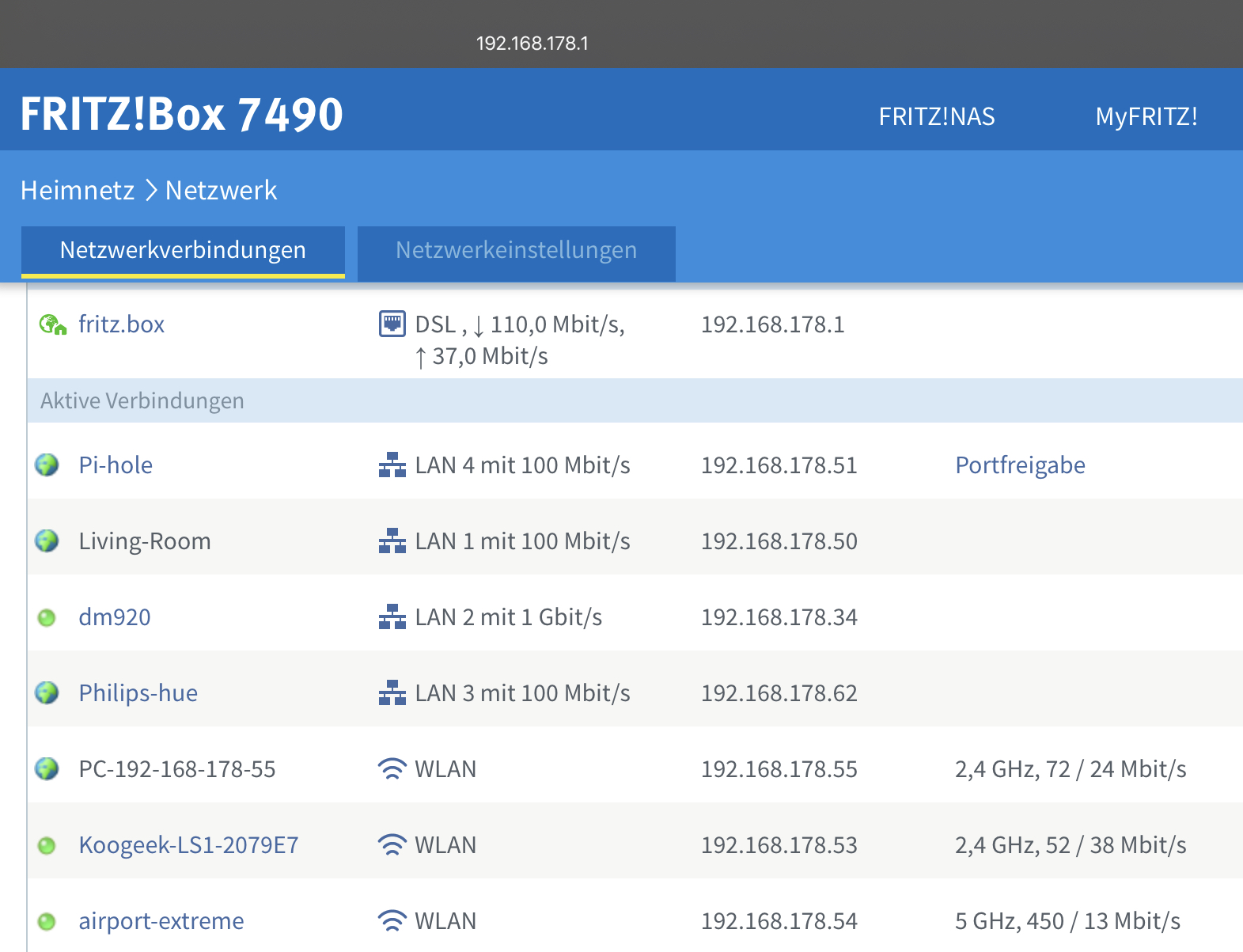Viewport: 1243px width, 952px height.
Task: Click LAN 1 mit 100 Mbit/s text
Action: [523, 541]
